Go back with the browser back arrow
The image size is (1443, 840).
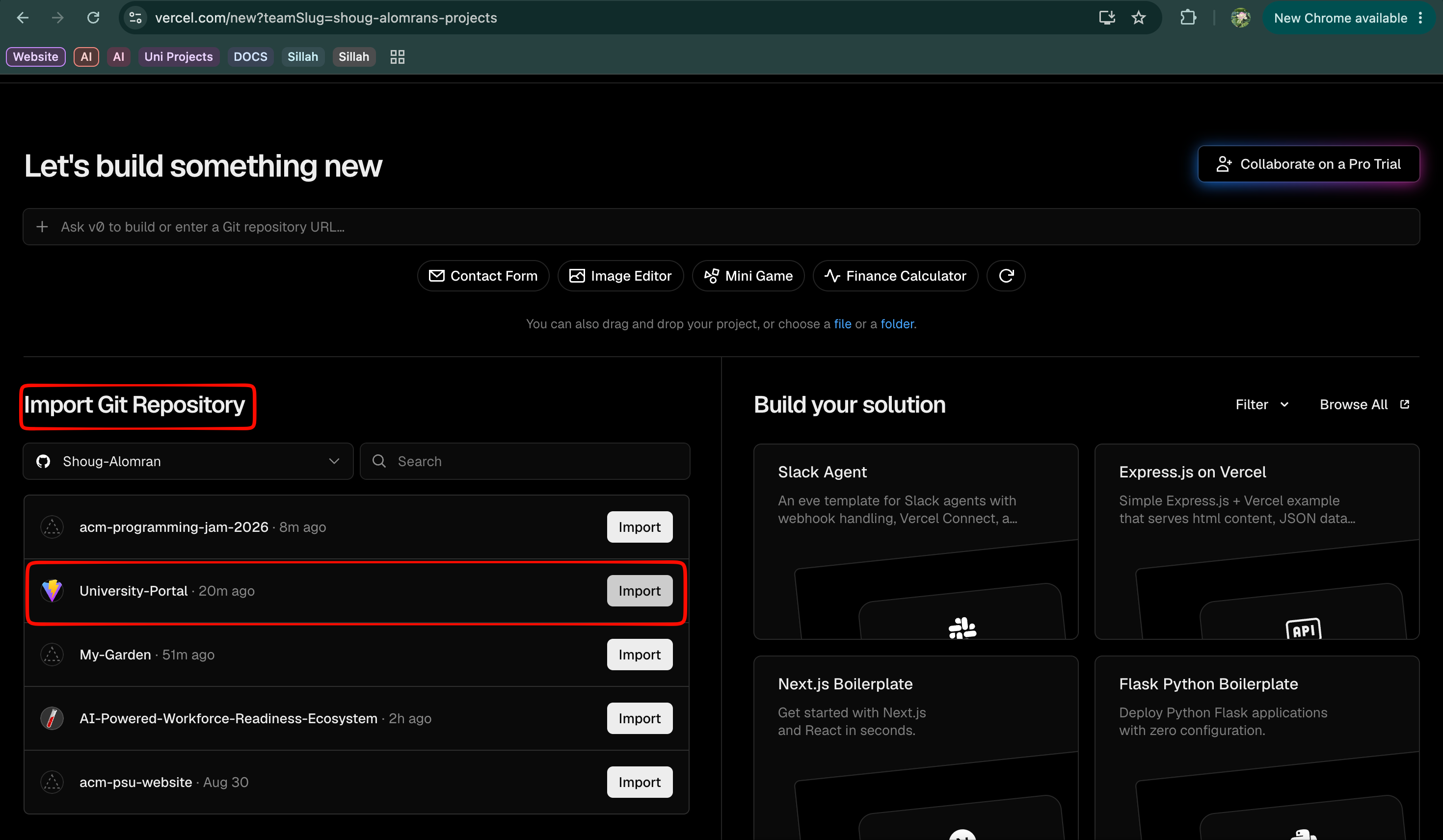coord(23,18)
